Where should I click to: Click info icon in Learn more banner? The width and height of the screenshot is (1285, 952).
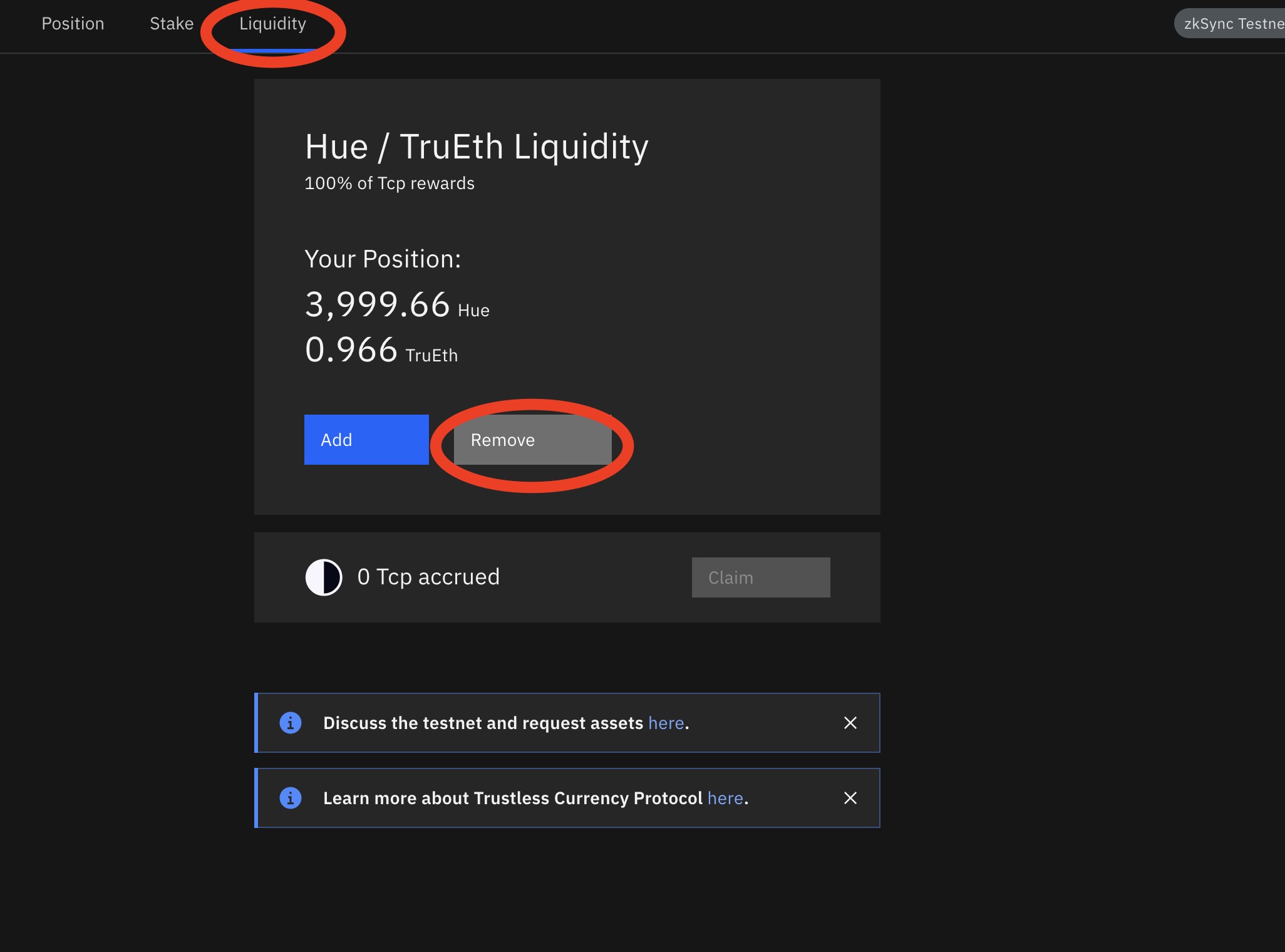point(290,798)
